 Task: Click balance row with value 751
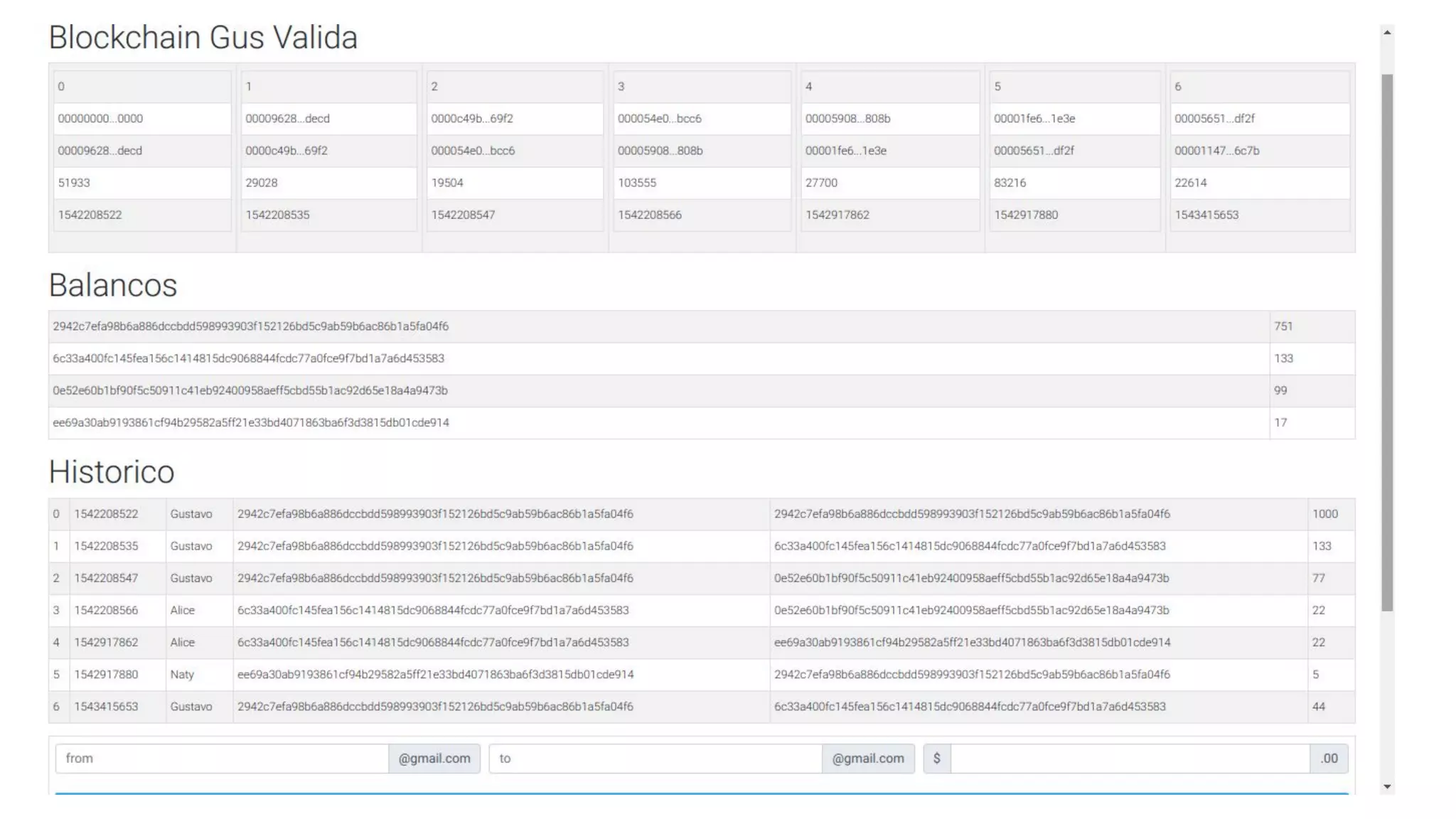click(1283, 326)
